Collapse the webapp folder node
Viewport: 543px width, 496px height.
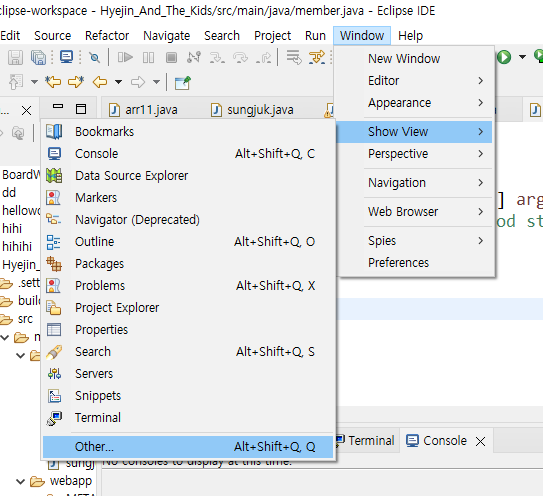click(21, 481)
